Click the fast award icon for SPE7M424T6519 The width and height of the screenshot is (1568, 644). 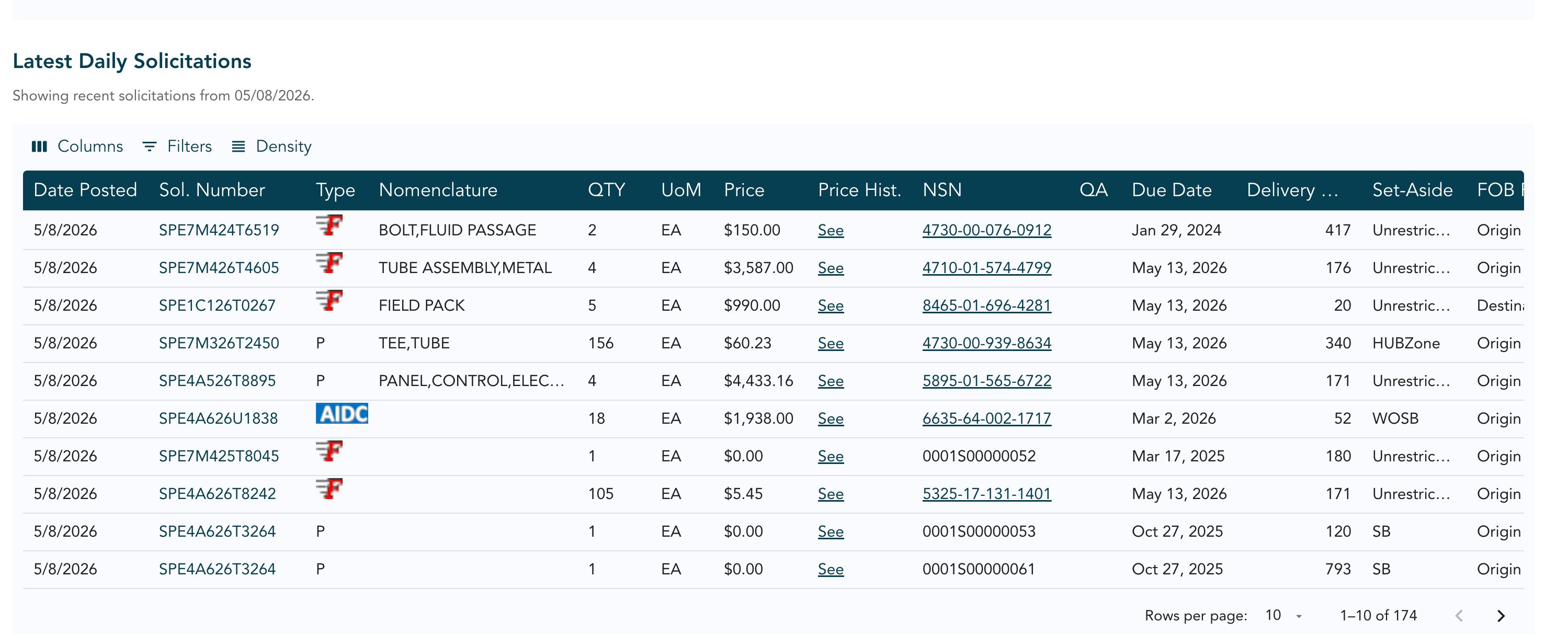[x=330, y=224]
